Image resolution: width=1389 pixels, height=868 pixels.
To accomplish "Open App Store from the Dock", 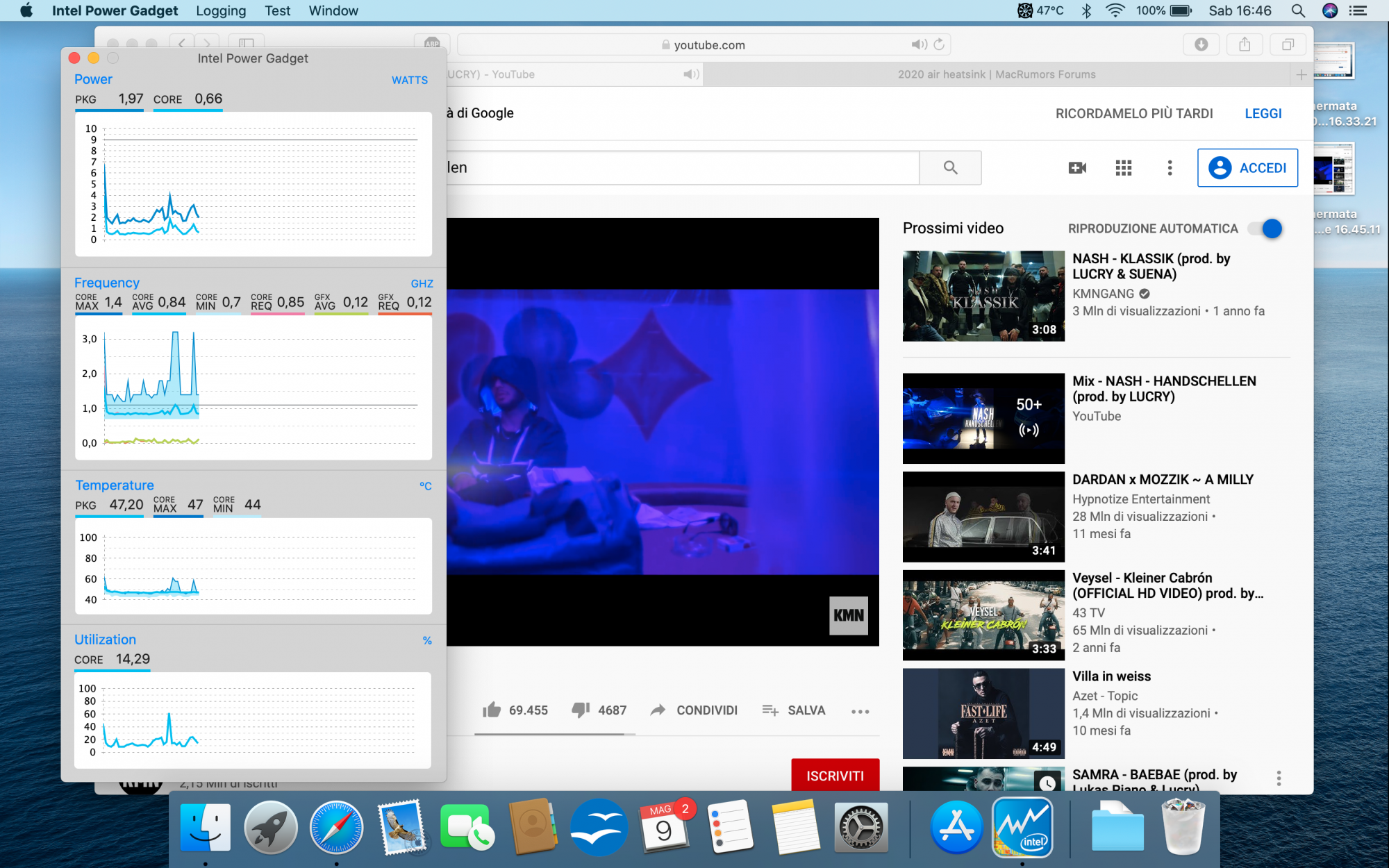I will point(956,827).
